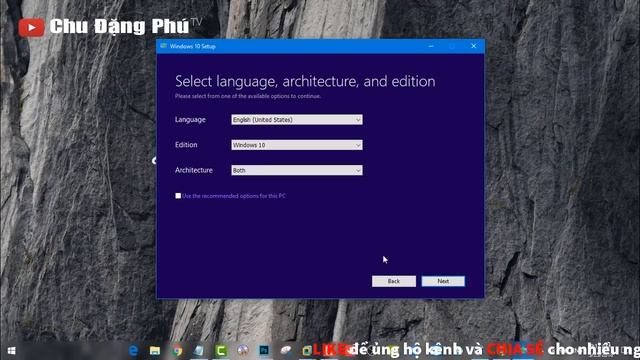
Task: Open the green C app on taskbar
Action: tap(221, 350)
